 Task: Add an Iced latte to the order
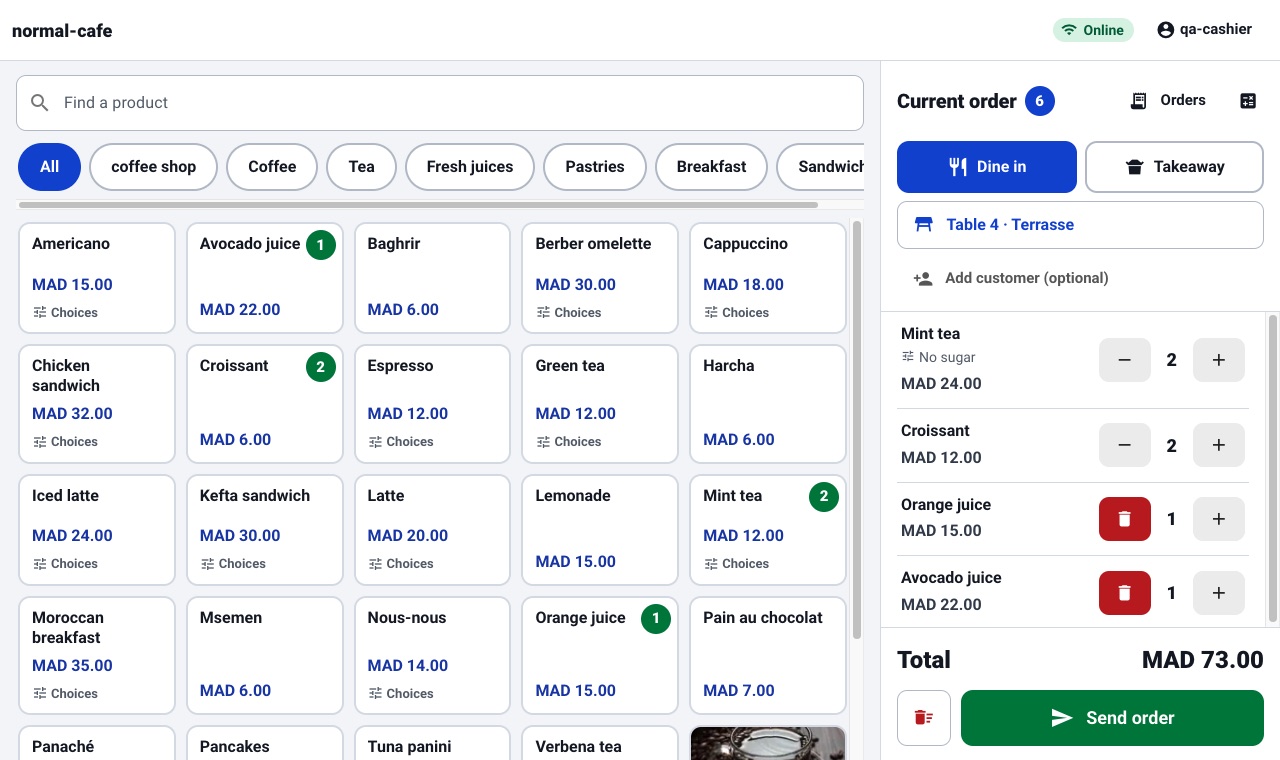click(x=97, y=530)
